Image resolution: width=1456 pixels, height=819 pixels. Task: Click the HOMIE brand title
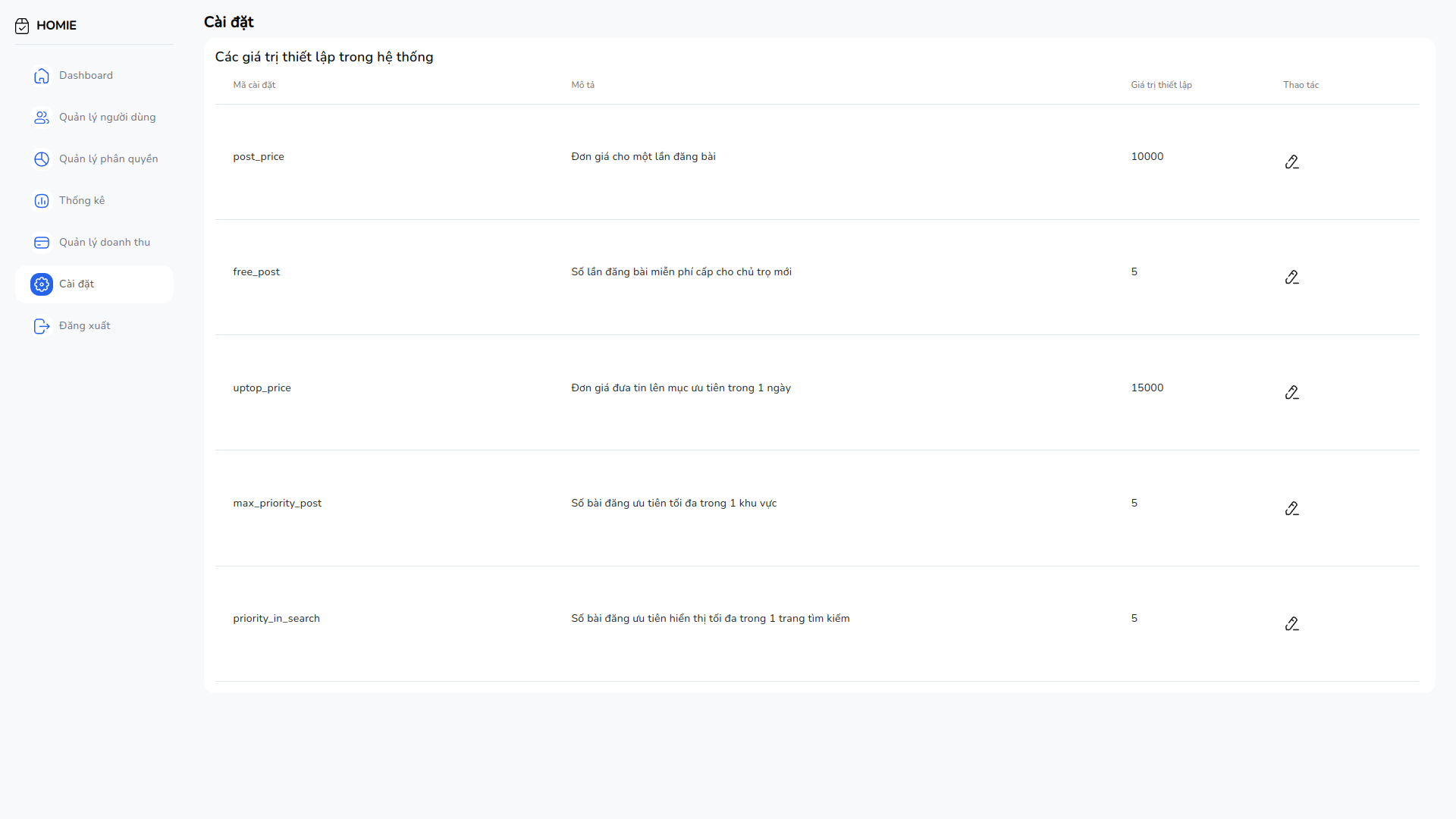(56, 25)
